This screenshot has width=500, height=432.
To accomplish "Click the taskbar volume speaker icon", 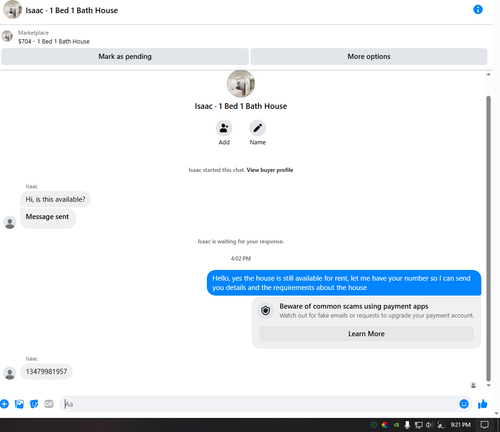I will pyautogui.click(x=429, y=425).
